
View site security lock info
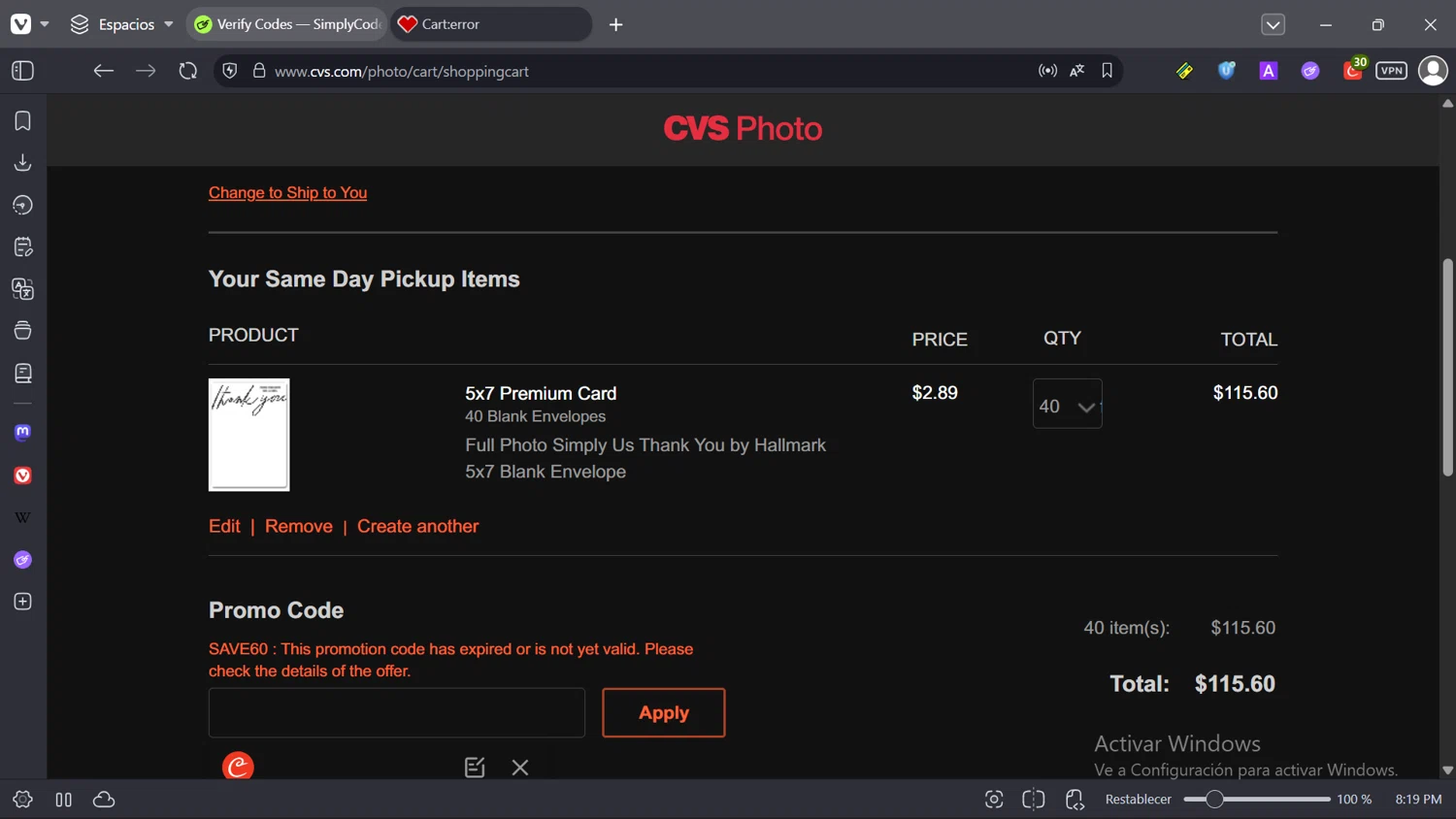click(x=259, y=71)
